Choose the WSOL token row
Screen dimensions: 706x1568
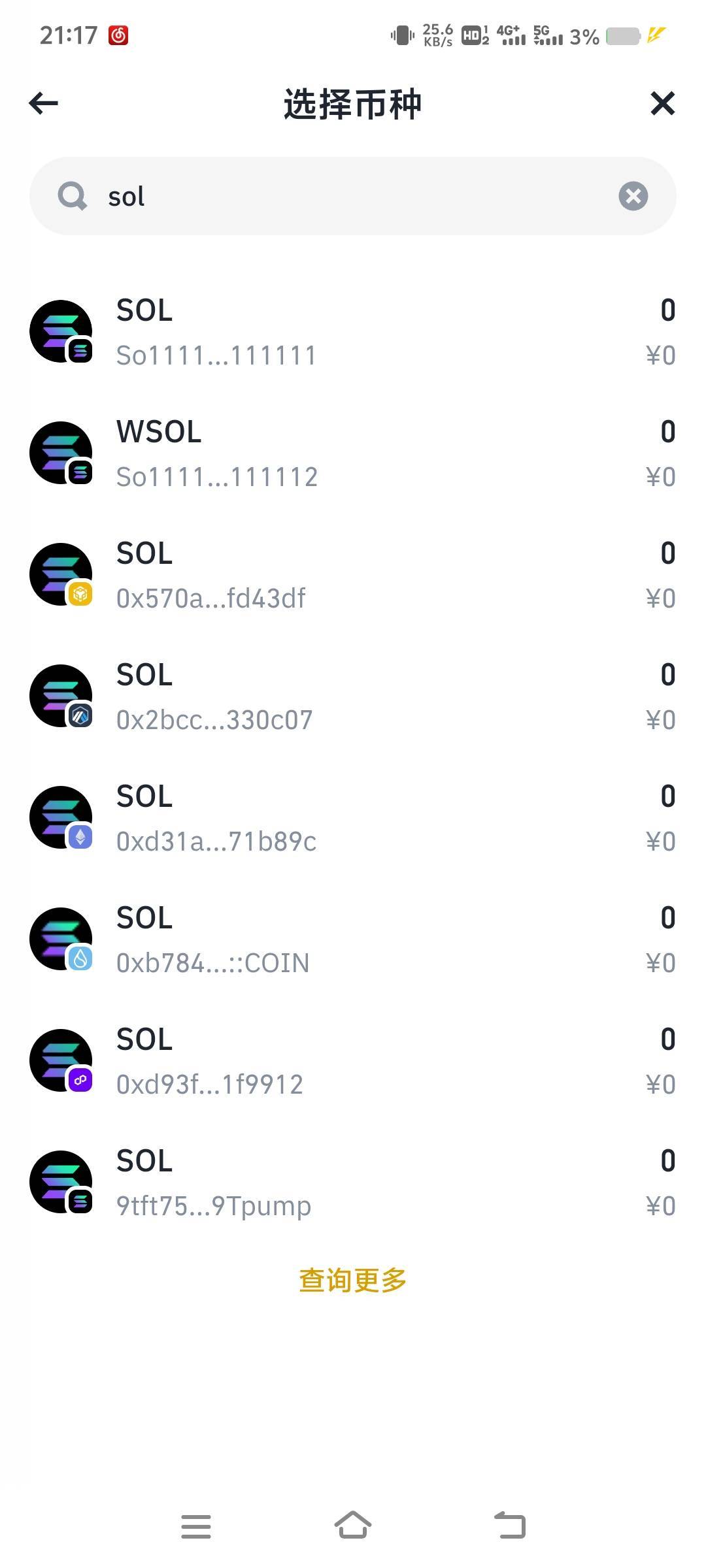click(x=353, y=453)
